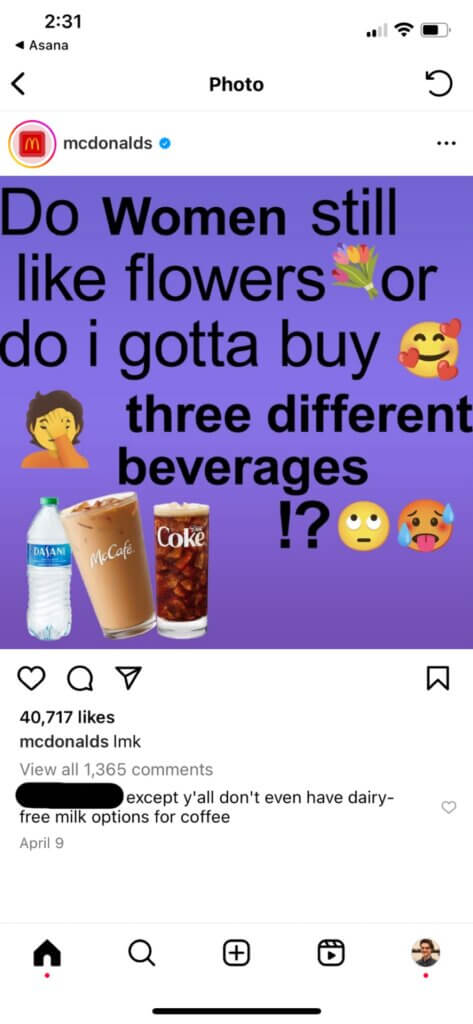Like the dairy-free milk comment

tap(449, 807)
